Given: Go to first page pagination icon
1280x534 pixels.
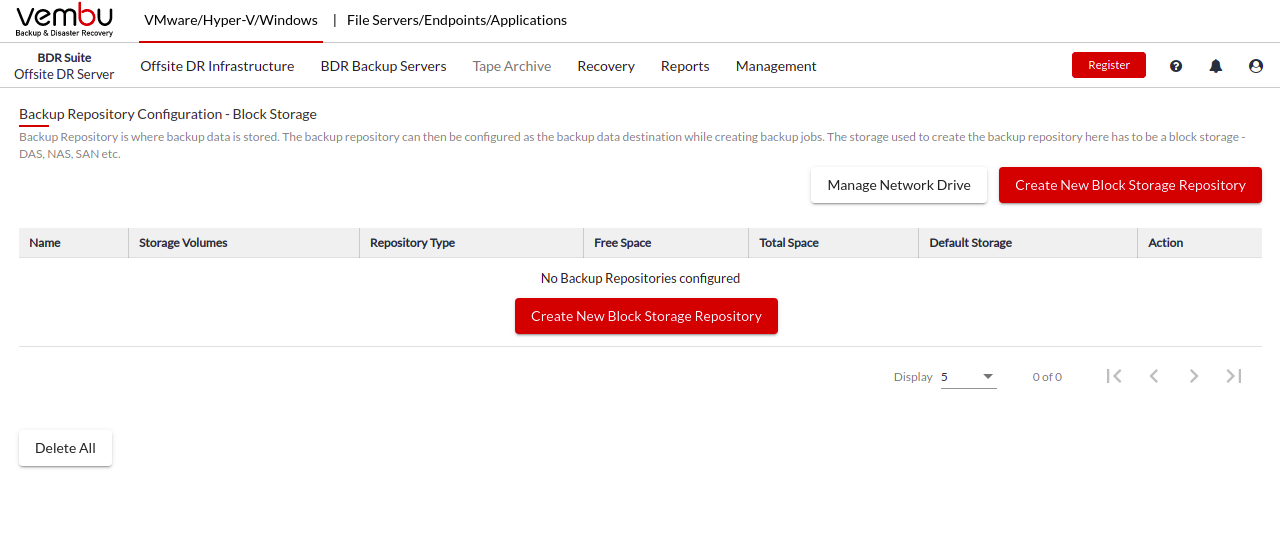Looking at the screenshot, I should pos(1114,376).
